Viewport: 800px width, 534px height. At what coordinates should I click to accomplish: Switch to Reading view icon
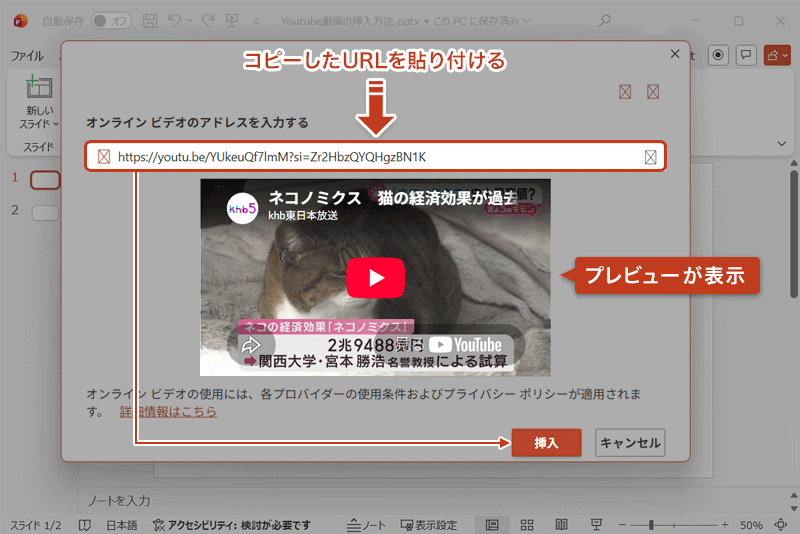coord(561,525)
